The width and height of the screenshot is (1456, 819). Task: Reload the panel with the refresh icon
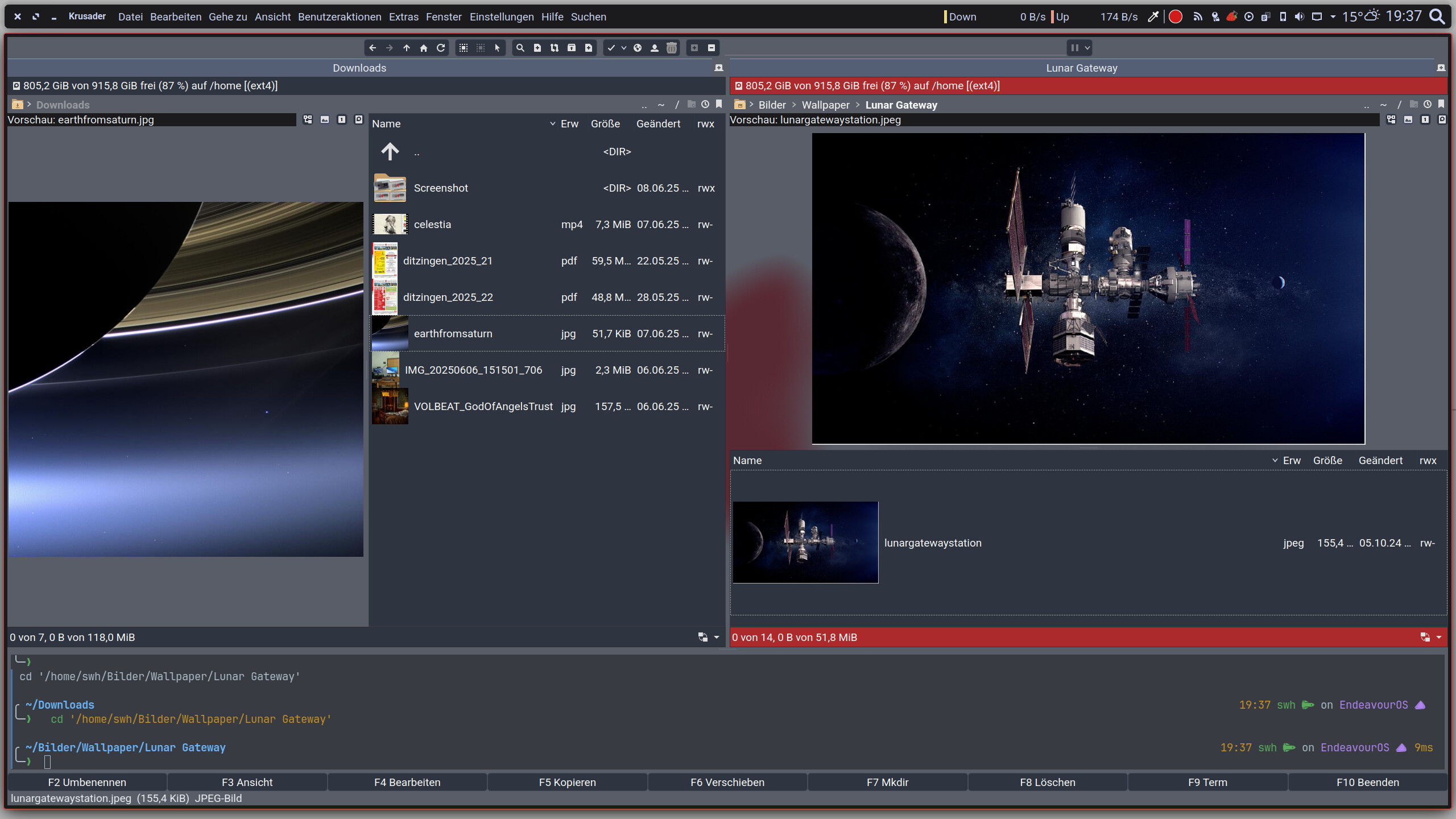(440, 48)
